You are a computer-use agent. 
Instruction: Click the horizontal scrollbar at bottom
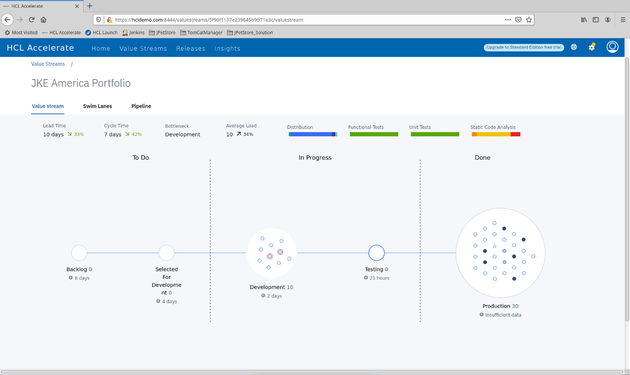[x=311, y=372]
